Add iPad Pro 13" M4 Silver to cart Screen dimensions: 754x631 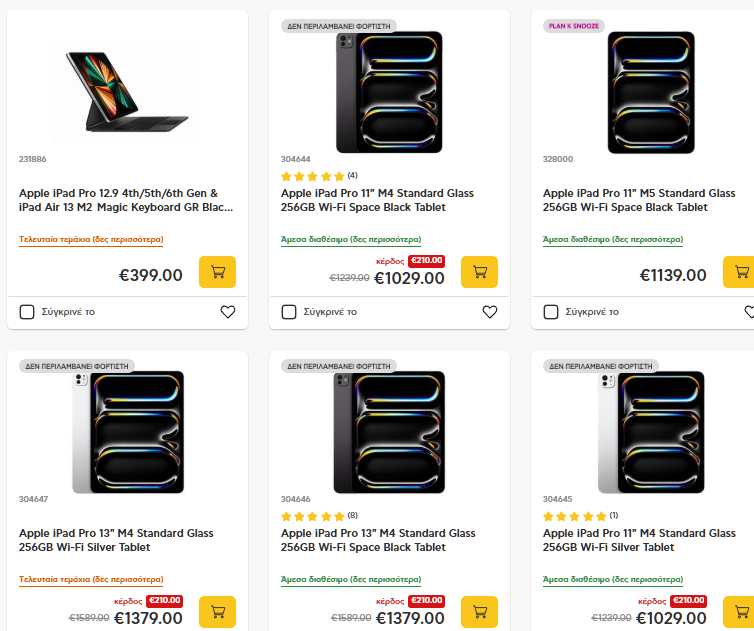pos(217,612)
